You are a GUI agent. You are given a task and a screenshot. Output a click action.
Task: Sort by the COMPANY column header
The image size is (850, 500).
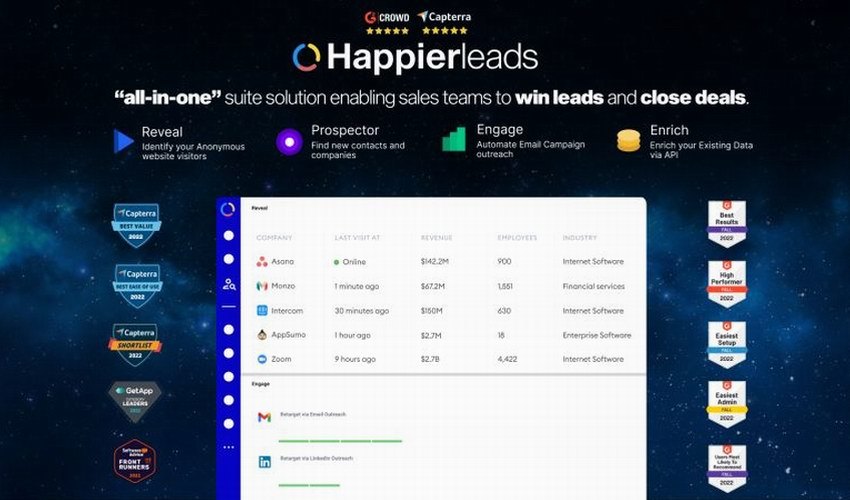tap(274, 238)
